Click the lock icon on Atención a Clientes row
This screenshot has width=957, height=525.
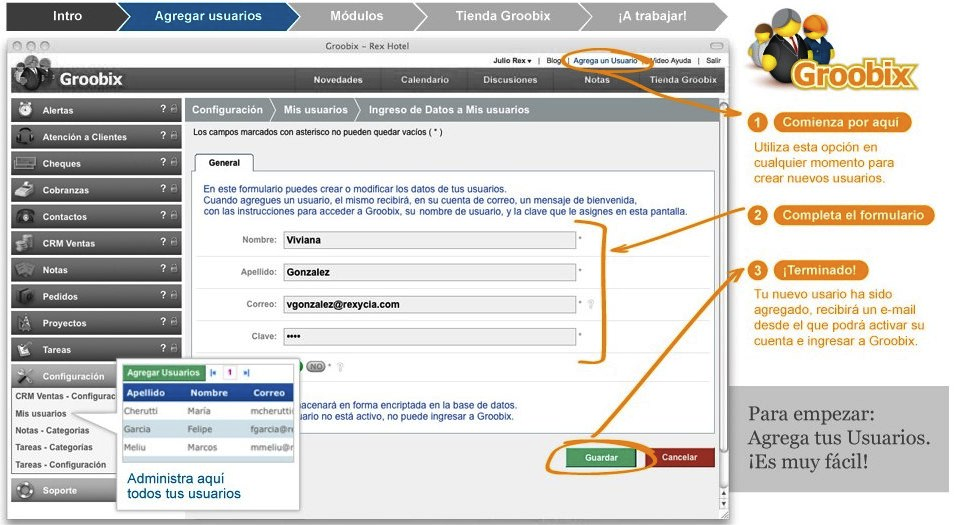pyautogui.click(x=174, y=136)
